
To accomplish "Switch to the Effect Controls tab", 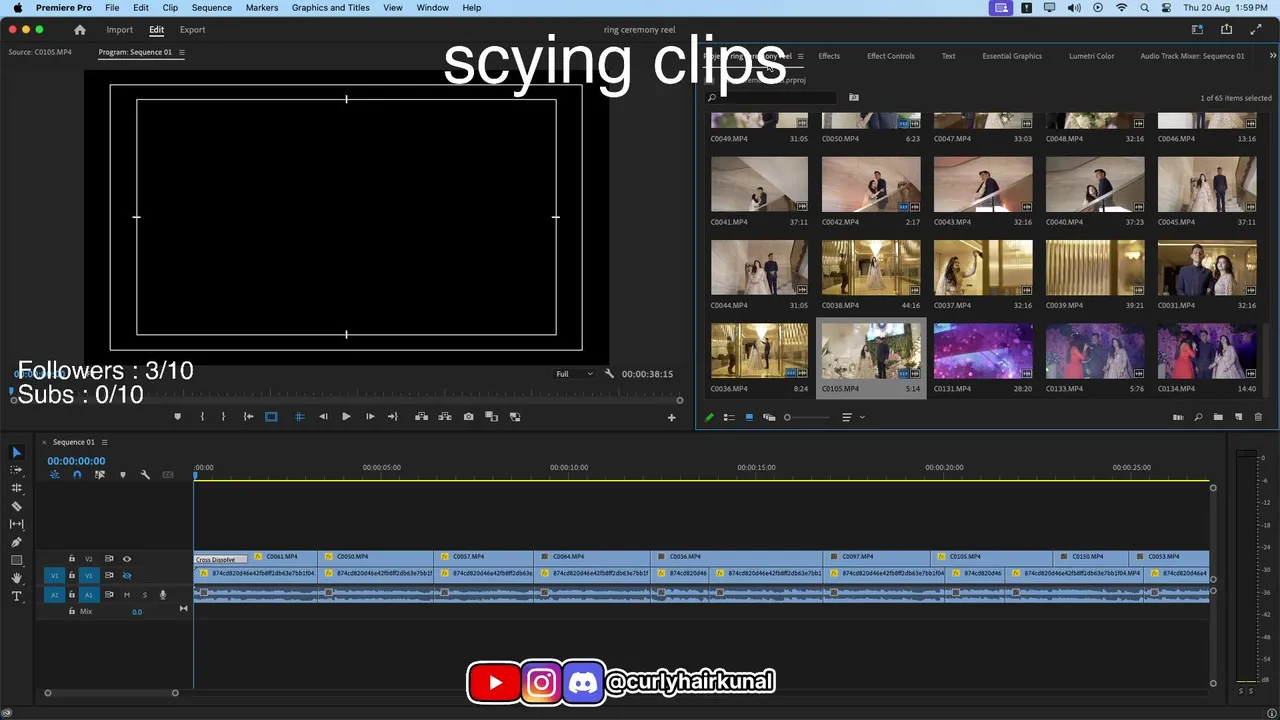I will [890, 56].
